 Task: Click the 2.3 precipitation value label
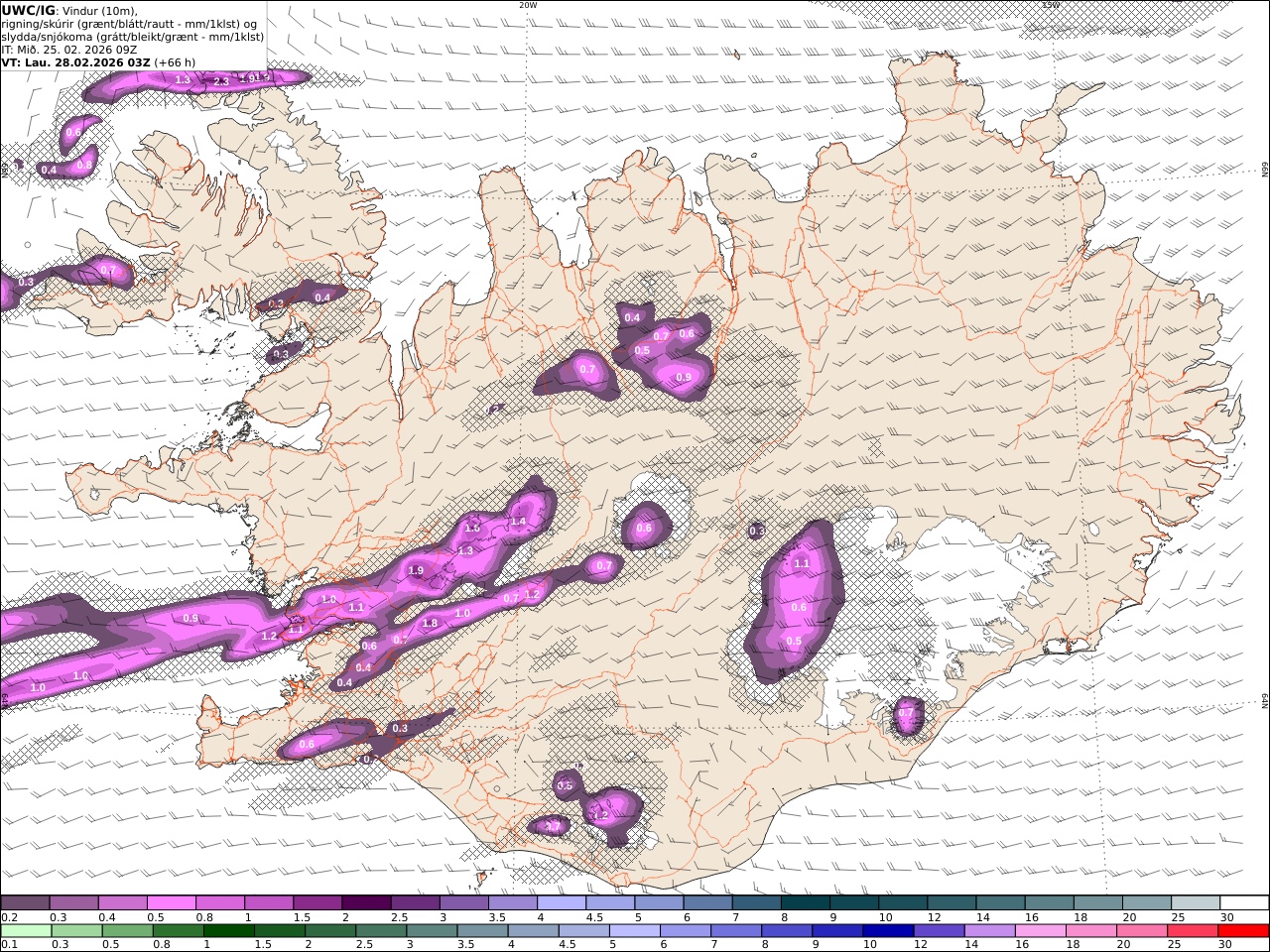click(x=221, y=81)
